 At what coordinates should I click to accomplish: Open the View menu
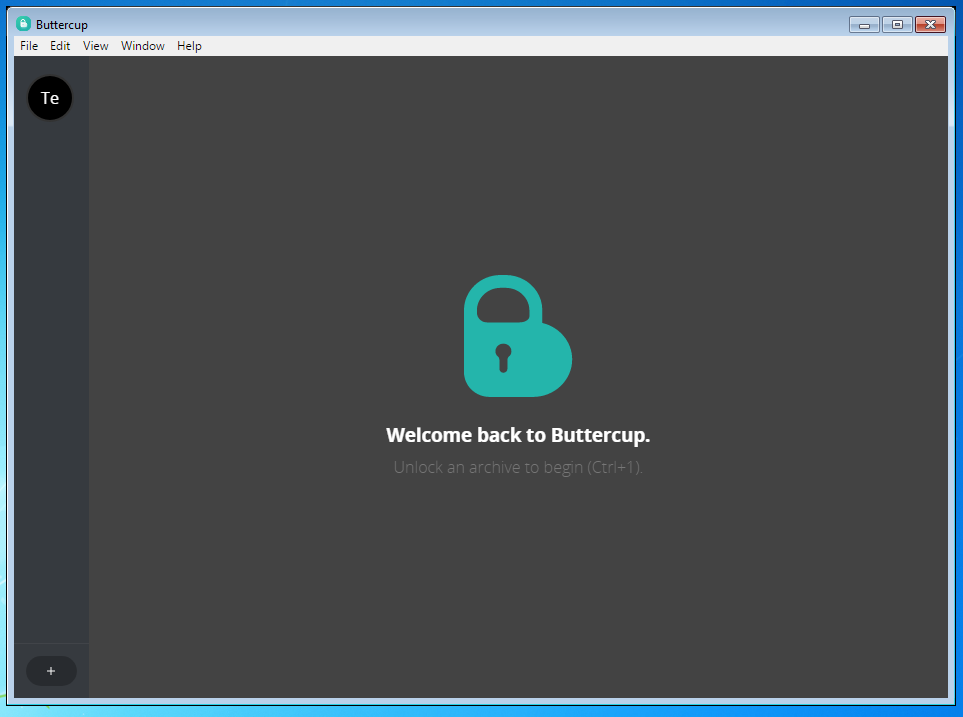(96, 46)
